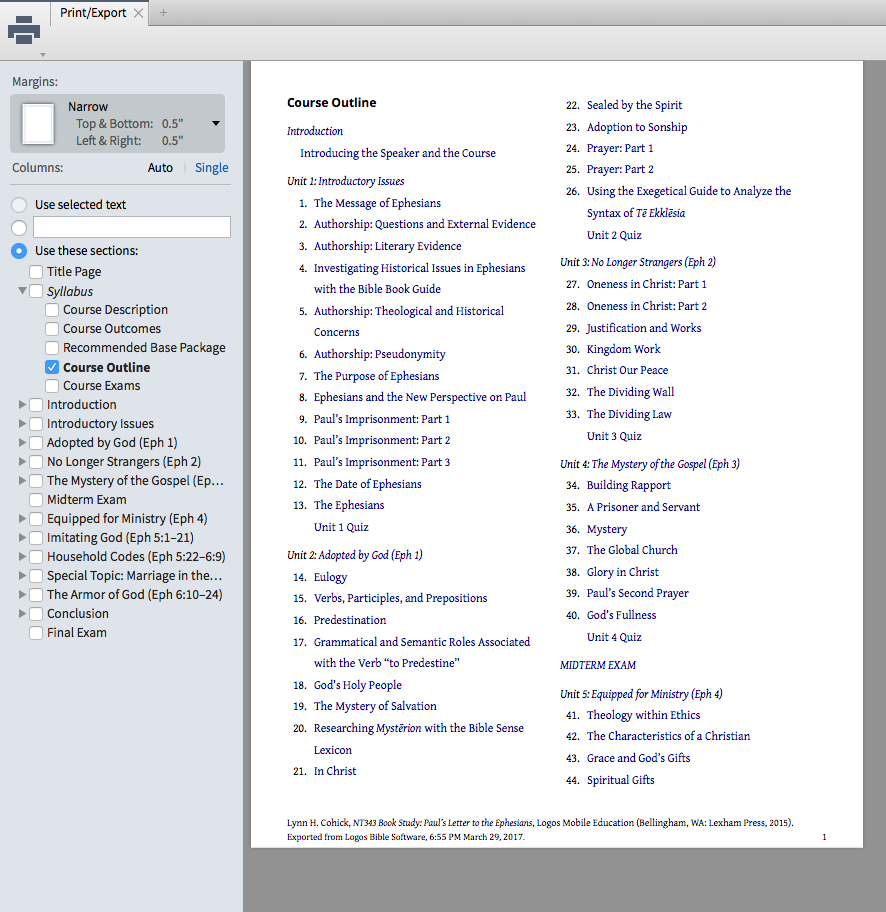Check the Final Exam checkbox

[36, 633]
